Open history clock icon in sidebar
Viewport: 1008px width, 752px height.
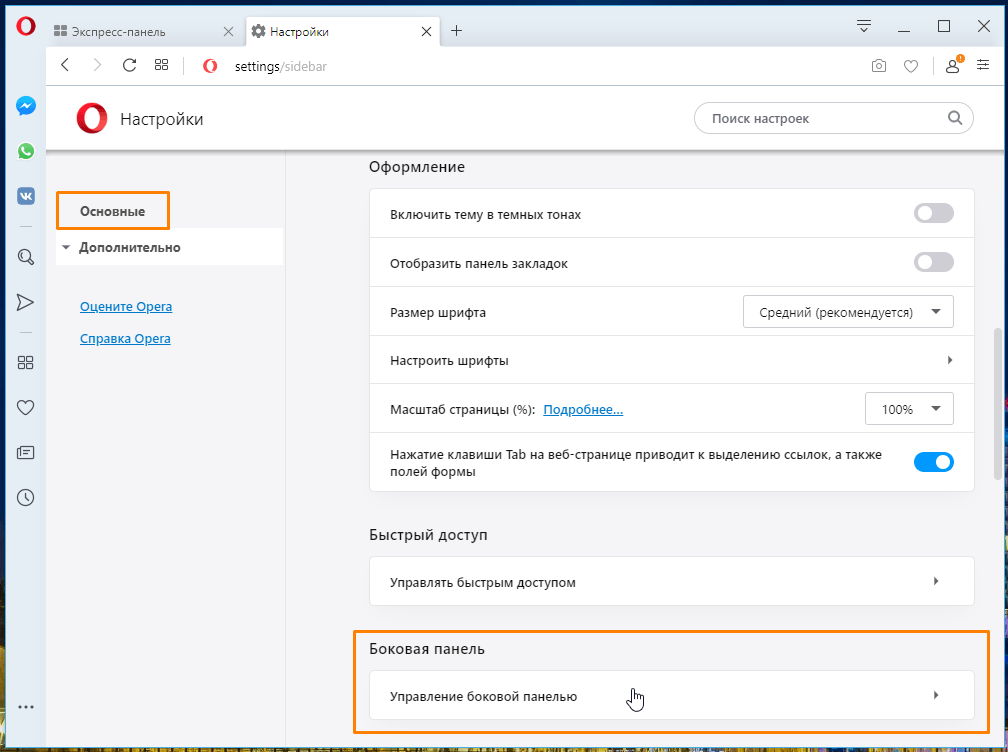pos(25,497)
